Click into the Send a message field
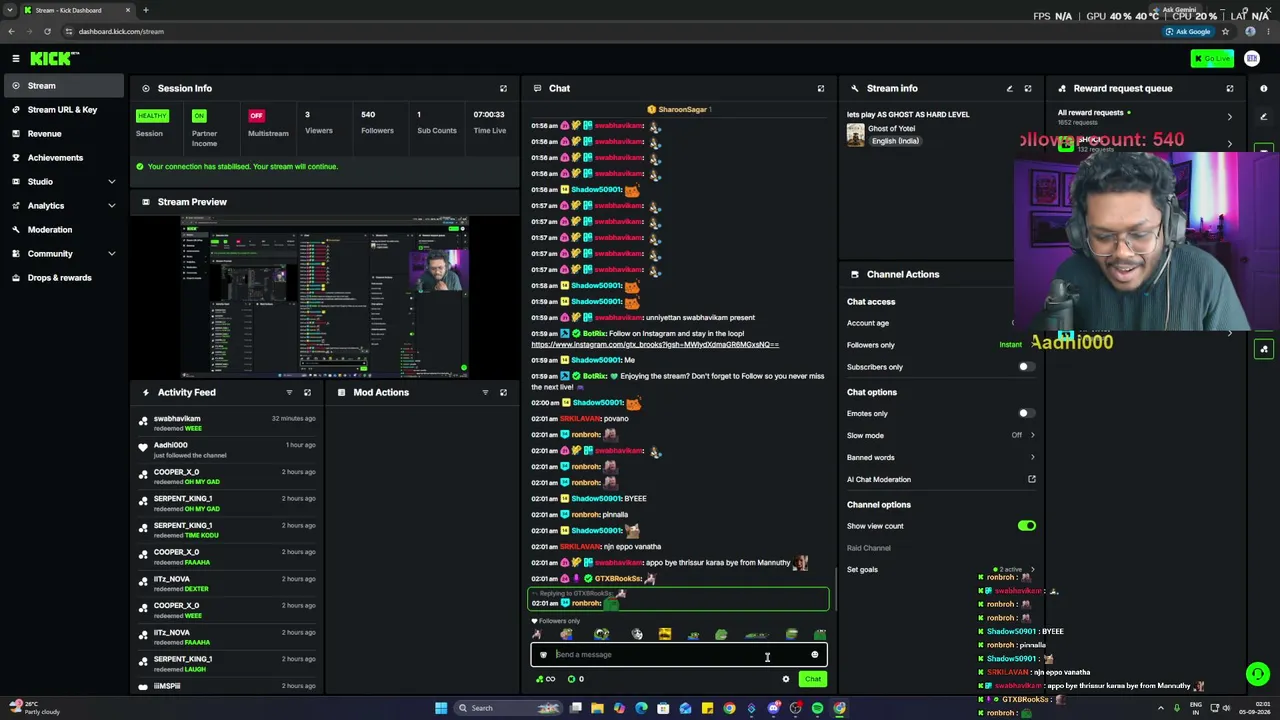 pos(678,655)
